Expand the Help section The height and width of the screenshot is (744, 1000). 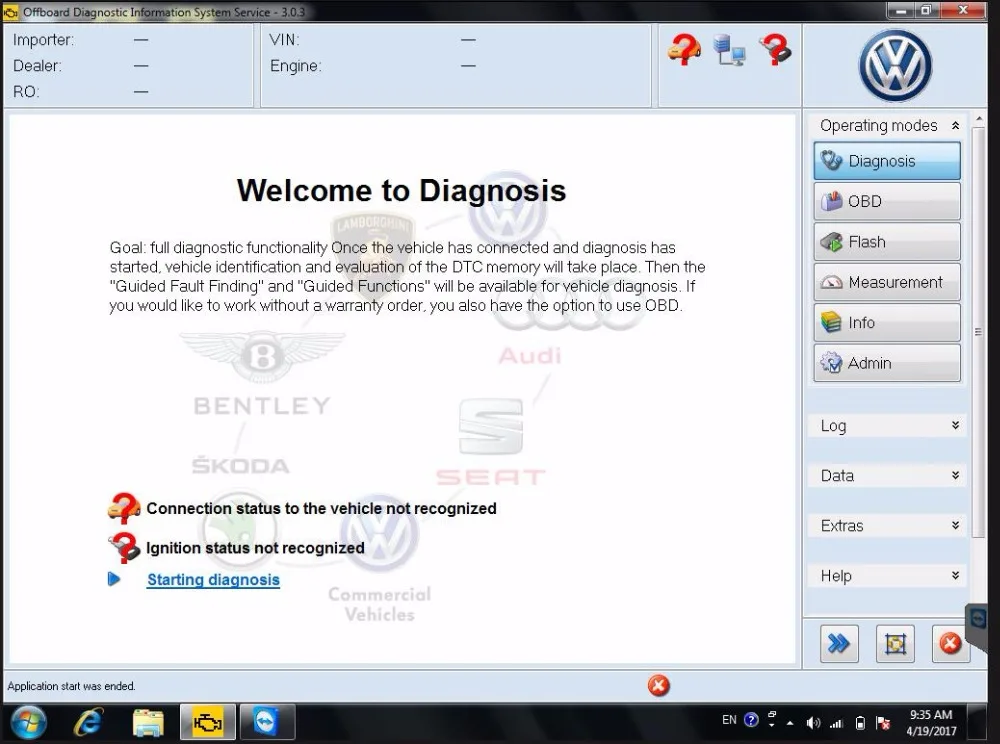point(955,575)
